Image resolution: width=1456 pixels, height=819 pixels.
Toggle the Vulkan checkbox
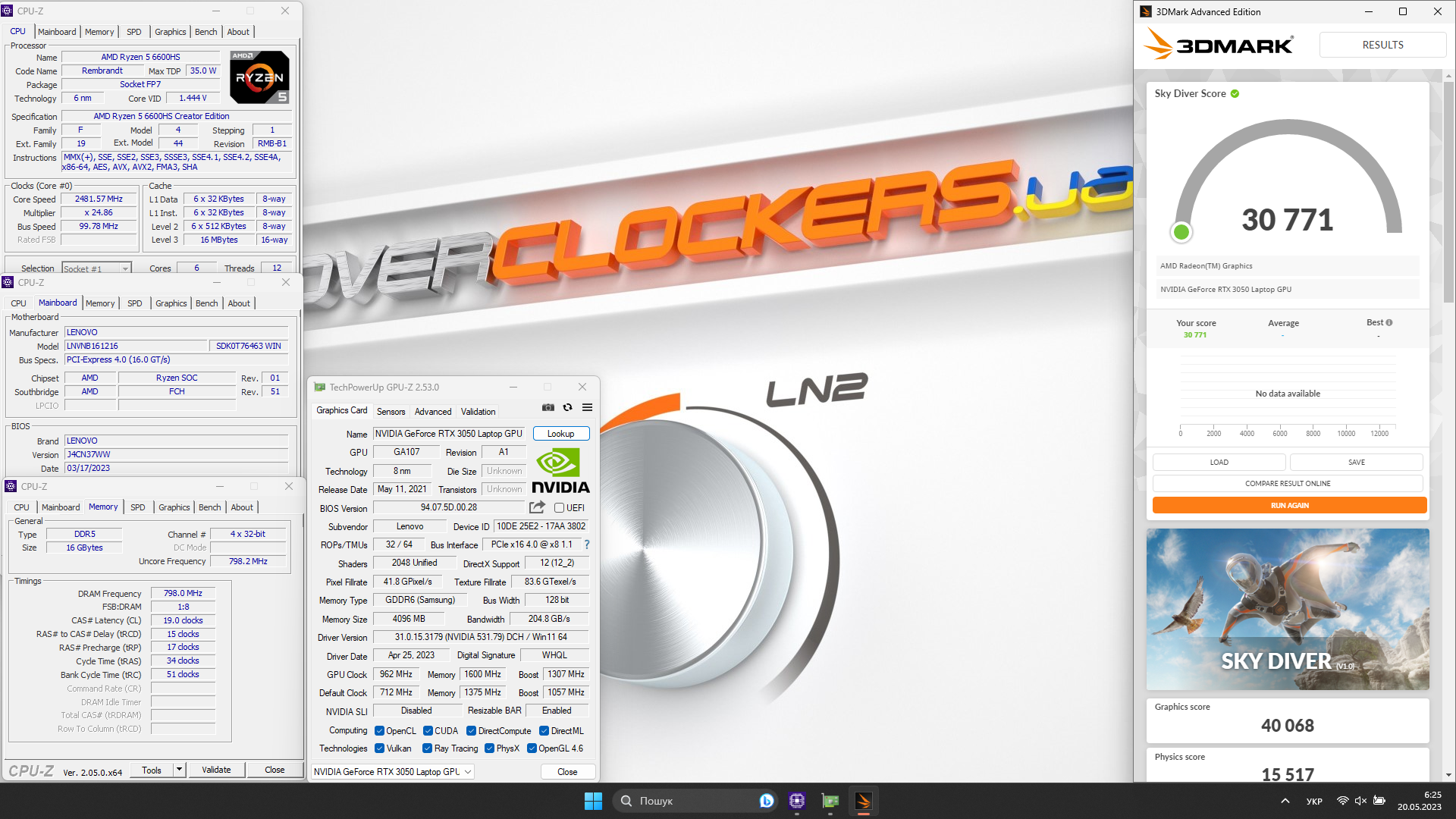coord(379,748)
